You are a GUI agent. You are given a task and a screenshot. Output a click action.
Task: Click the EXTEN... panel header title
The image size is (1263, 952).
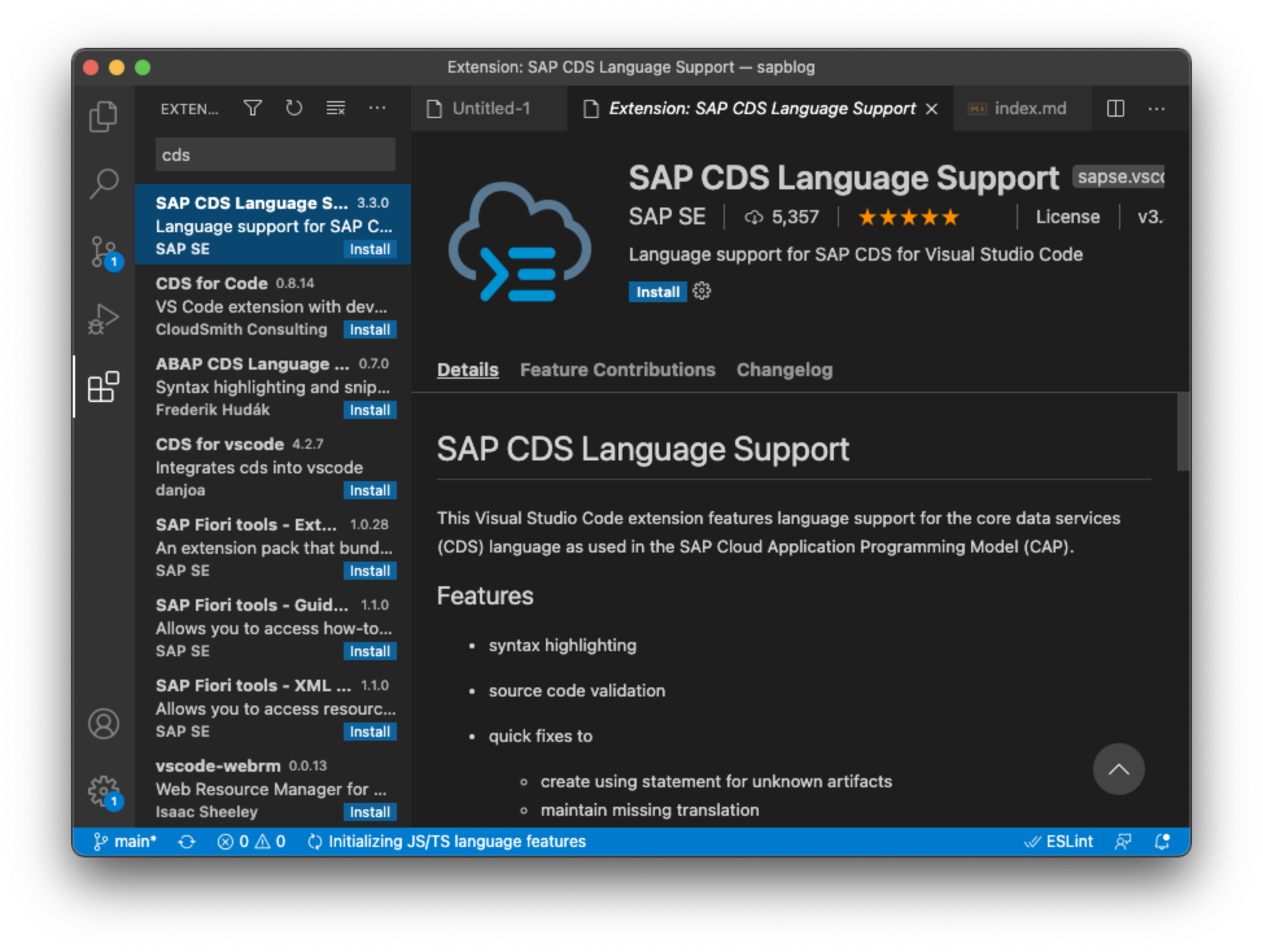tap(189, 109)
